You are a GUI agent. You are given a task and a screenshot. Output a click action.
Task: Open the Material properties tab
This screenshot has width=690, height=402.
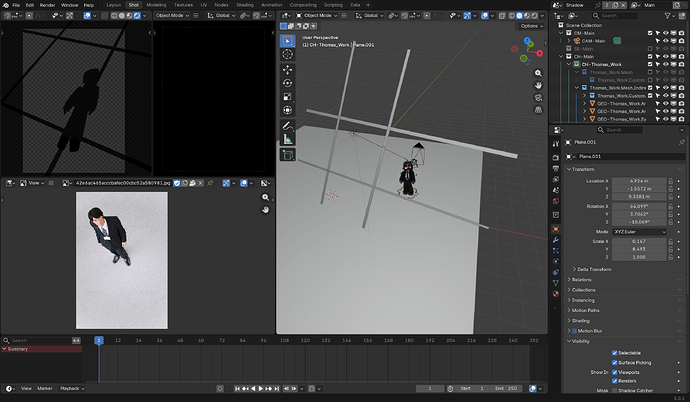click(x=556, y=294)
